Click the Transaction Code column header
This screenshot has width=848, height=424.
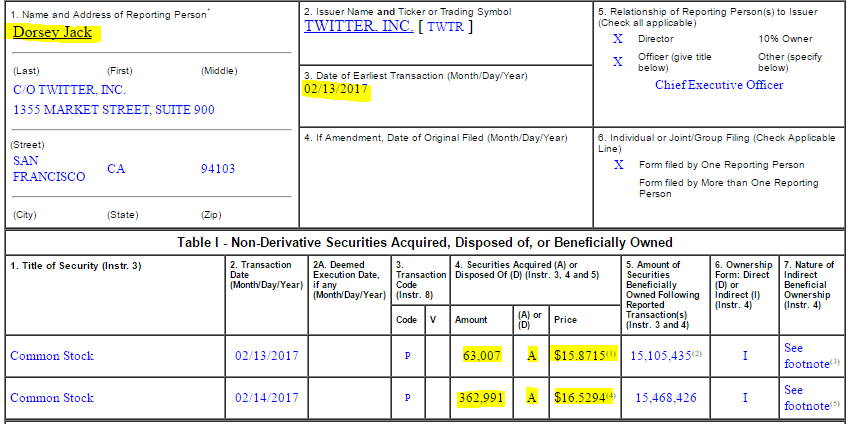coord(421,280)
